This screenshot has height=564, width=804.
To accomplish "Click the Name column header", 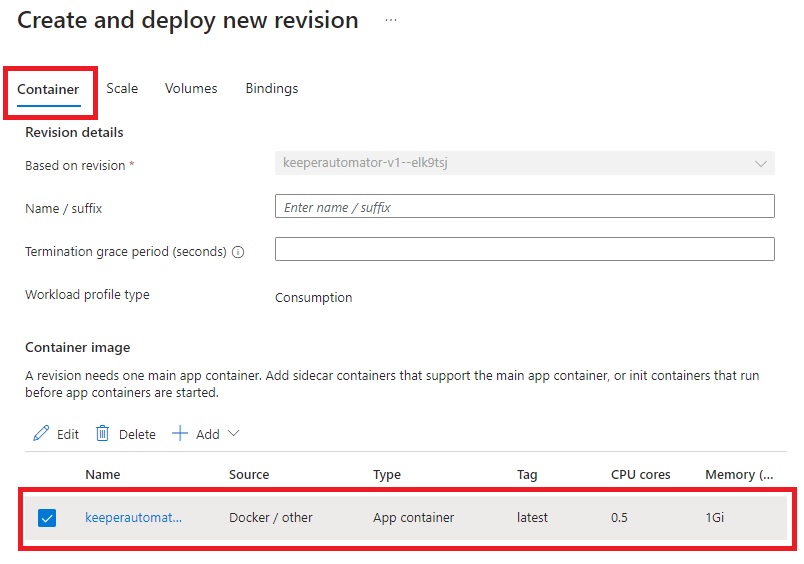I will coord(102,475).
